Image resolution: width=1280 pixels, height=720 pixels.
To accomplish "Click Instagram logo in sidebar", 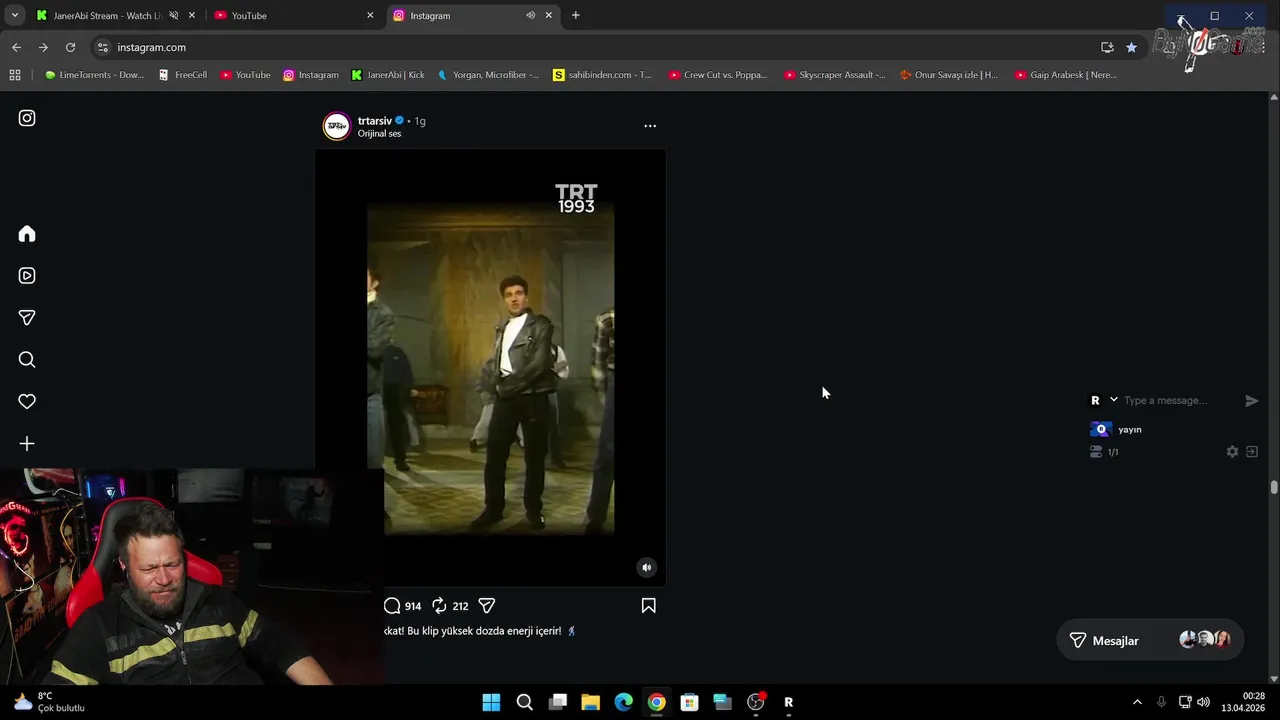I will tap(27, 118).
